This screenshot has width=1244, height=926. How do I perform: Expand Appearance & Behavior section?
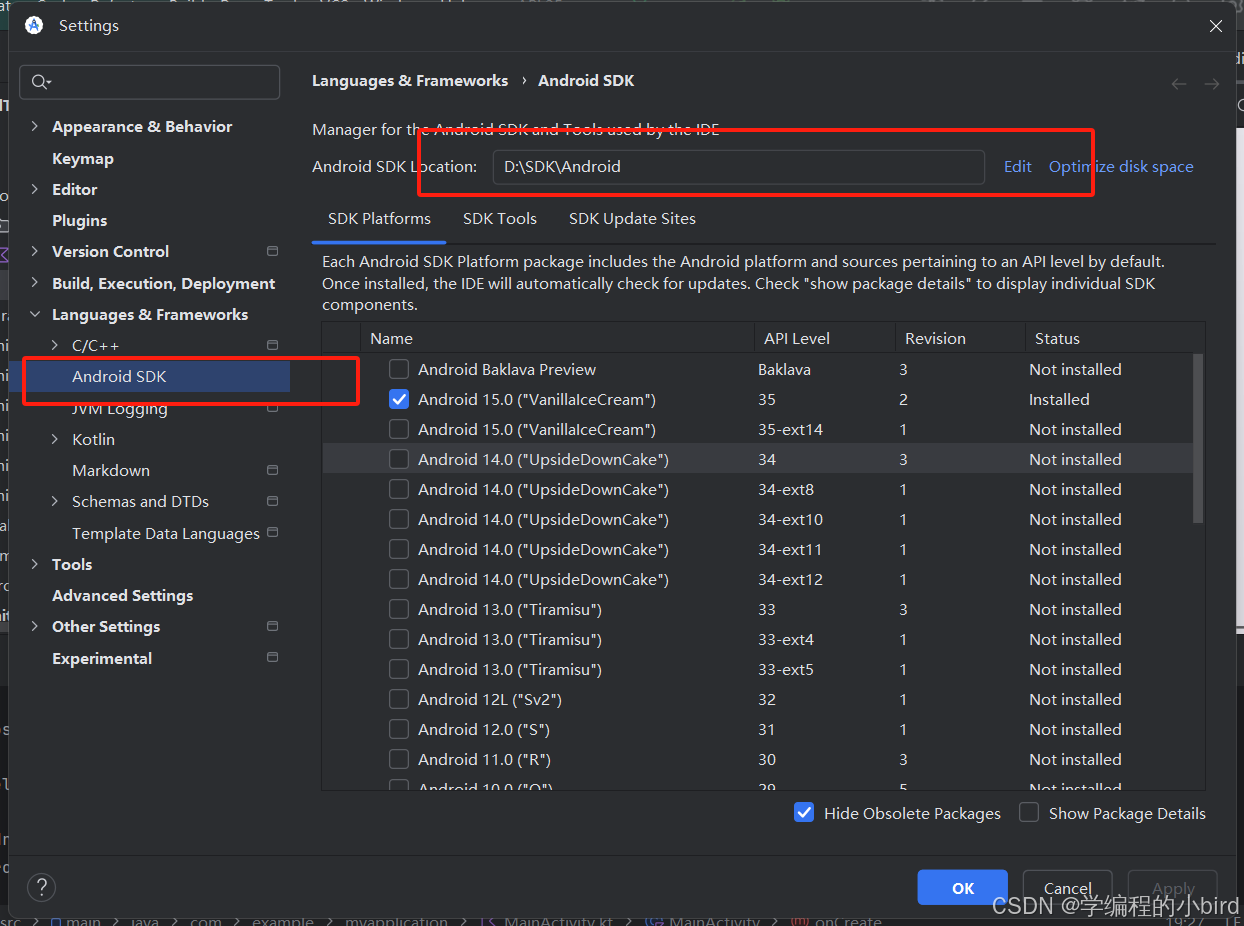pyautogui.click(x=35, y=126)
